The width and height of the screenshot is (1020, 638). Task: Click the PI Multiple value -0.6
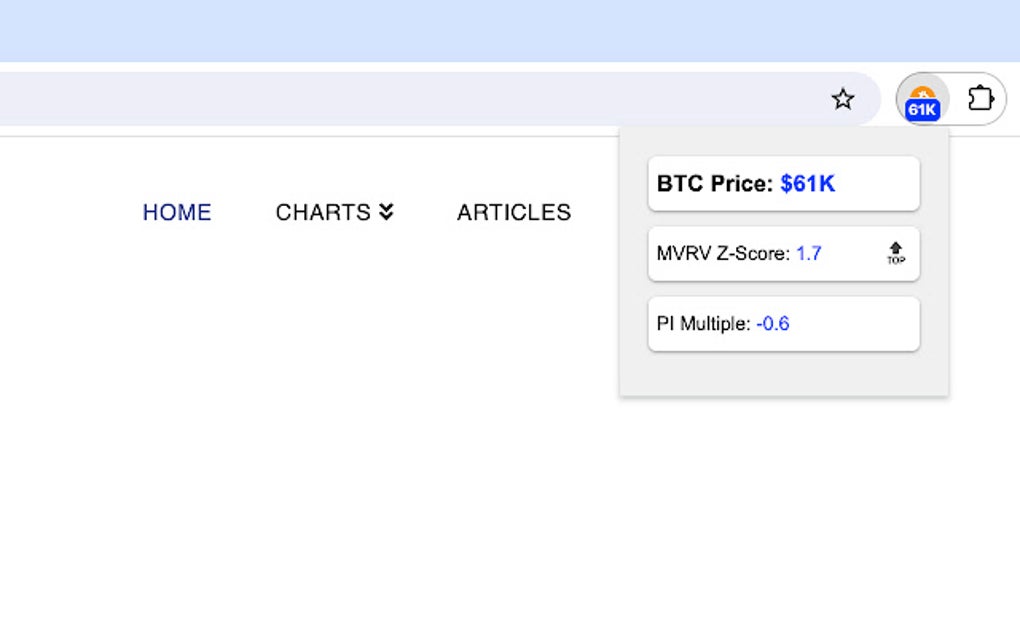click(772, 324)
